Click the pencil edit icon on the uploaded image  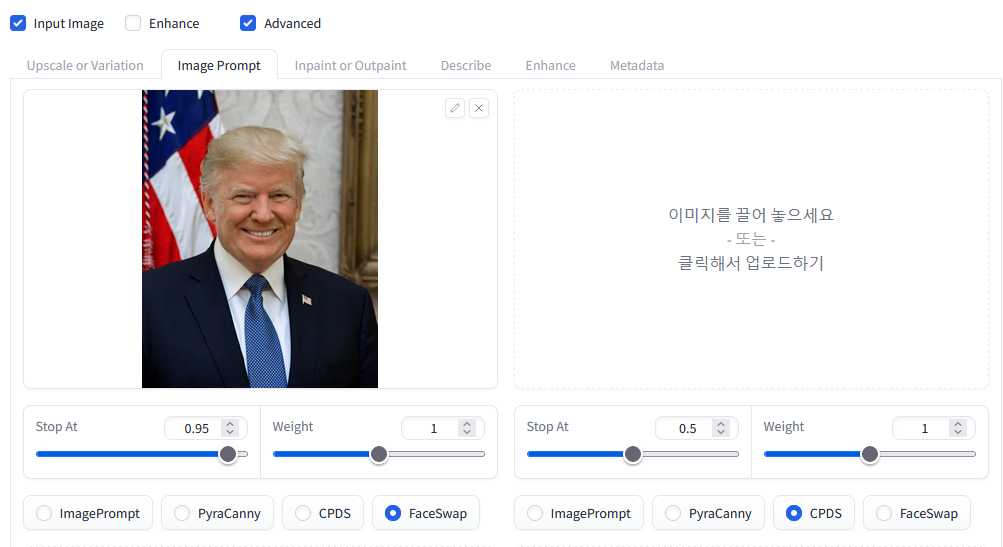[455, 108]
